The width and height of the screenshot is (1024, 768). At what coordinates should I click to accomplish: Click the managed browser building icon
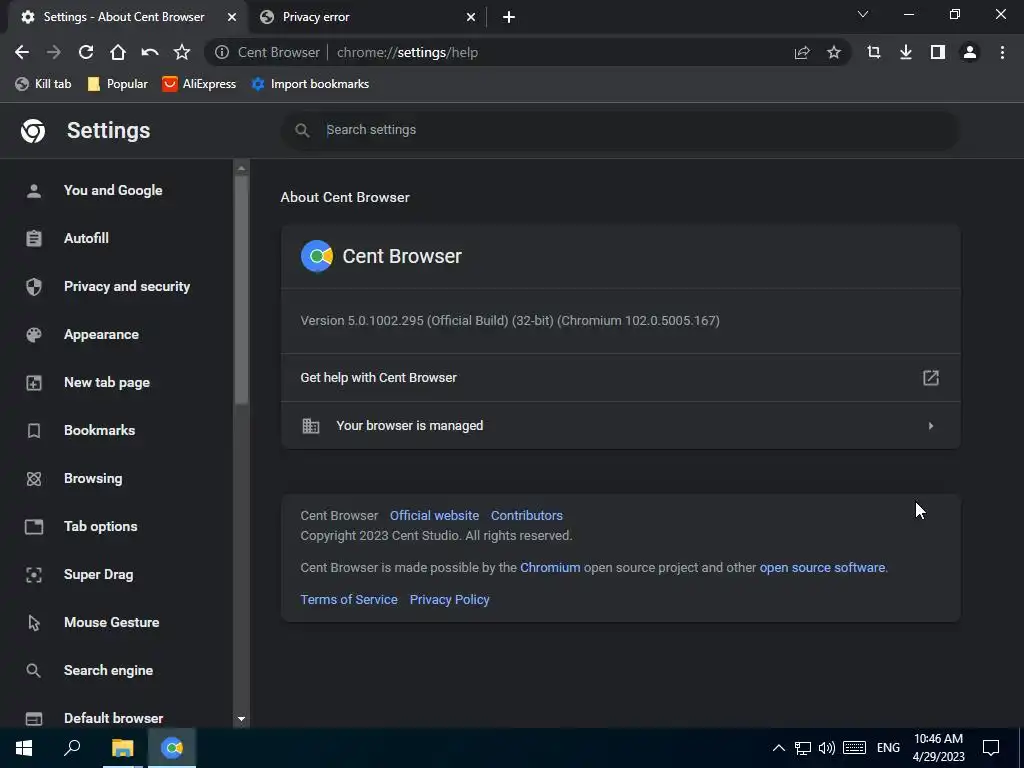point(311,426)
